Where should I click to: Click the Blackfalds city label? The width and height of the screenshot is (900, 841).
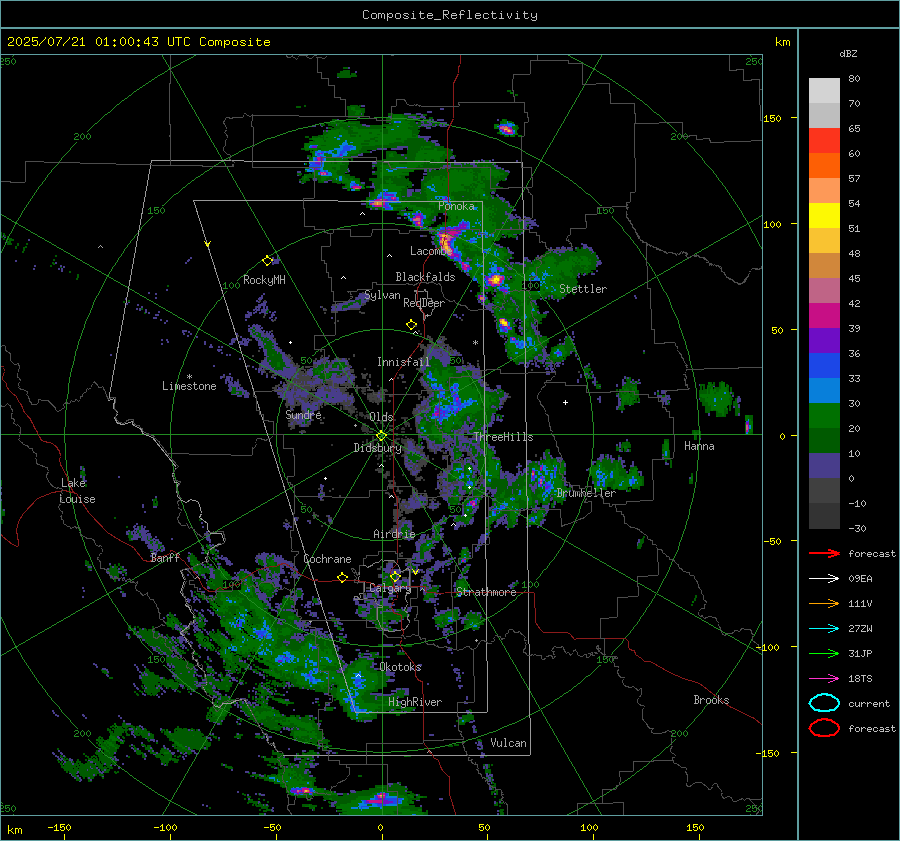(425, 277)
